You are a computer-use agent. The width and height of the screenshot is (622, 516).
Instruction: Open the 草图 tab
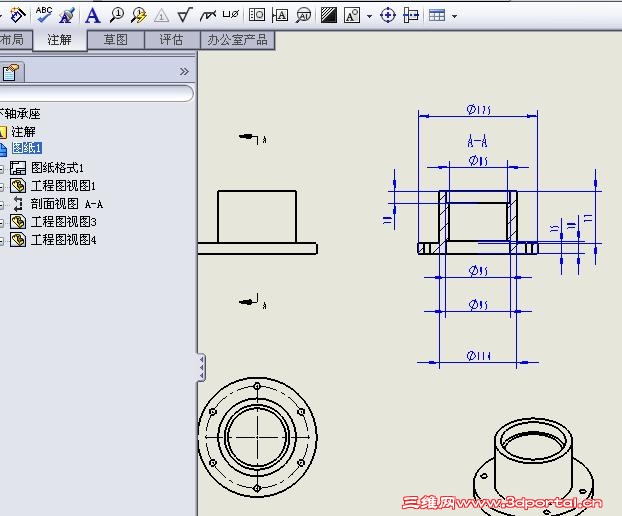click(x=115, y=40)
